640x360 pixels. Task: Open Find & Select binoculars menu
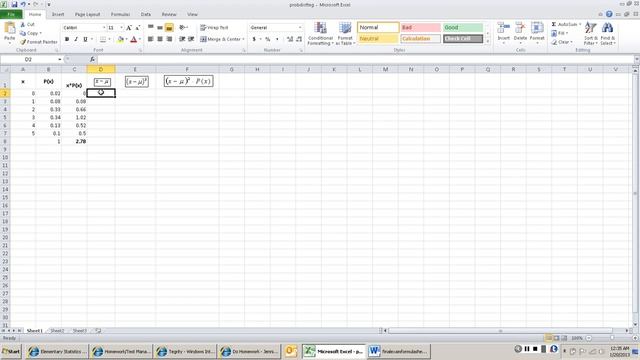(x=607, y=33)
